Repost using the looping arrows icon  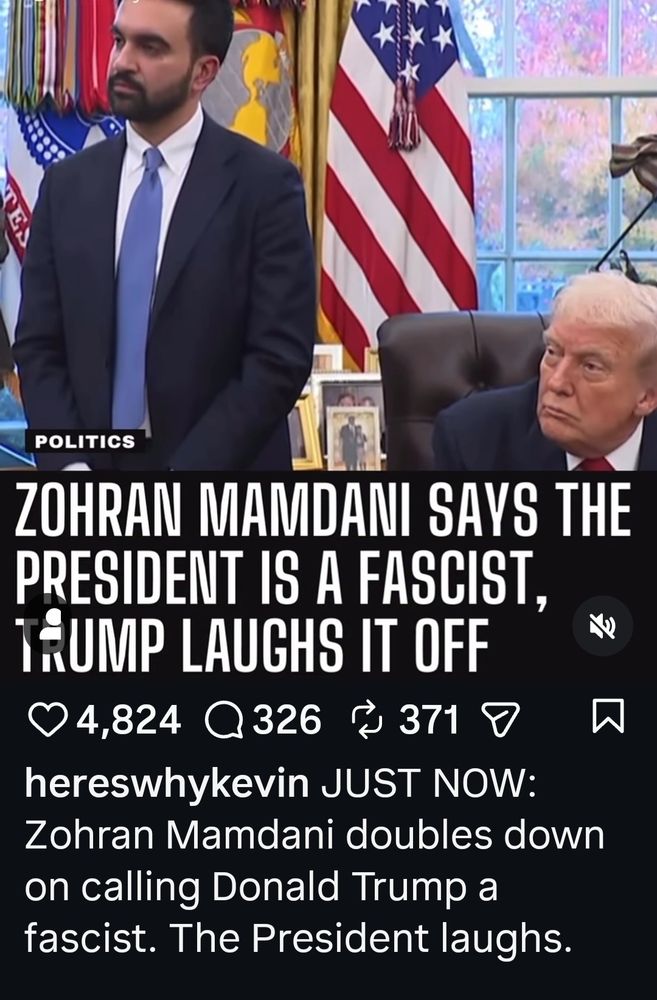pyautogui.click(x=367, y=720)
